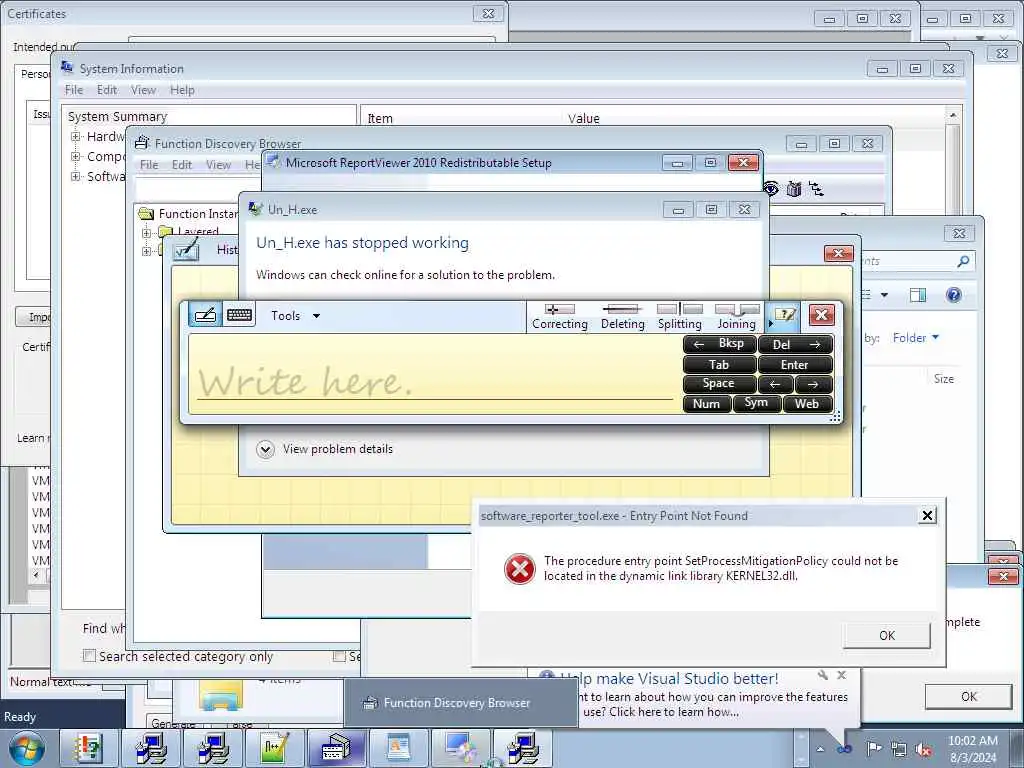Open the Sym symbols pad
Screen dimensions: 1024x768
pos(756,403)
